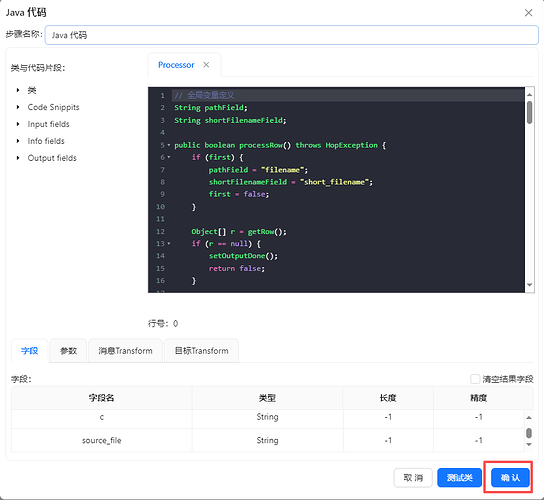
Task: Click code line 'String shortFilenameField;'
Action: pos(230,120)
